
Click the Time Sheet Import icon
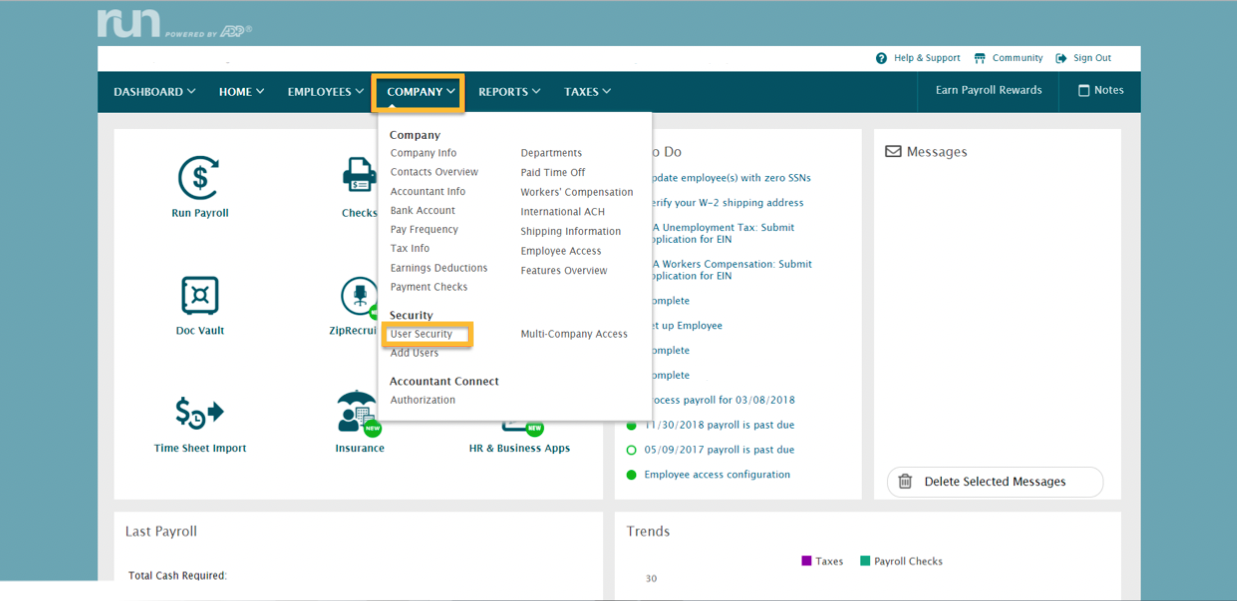[199, 415]
